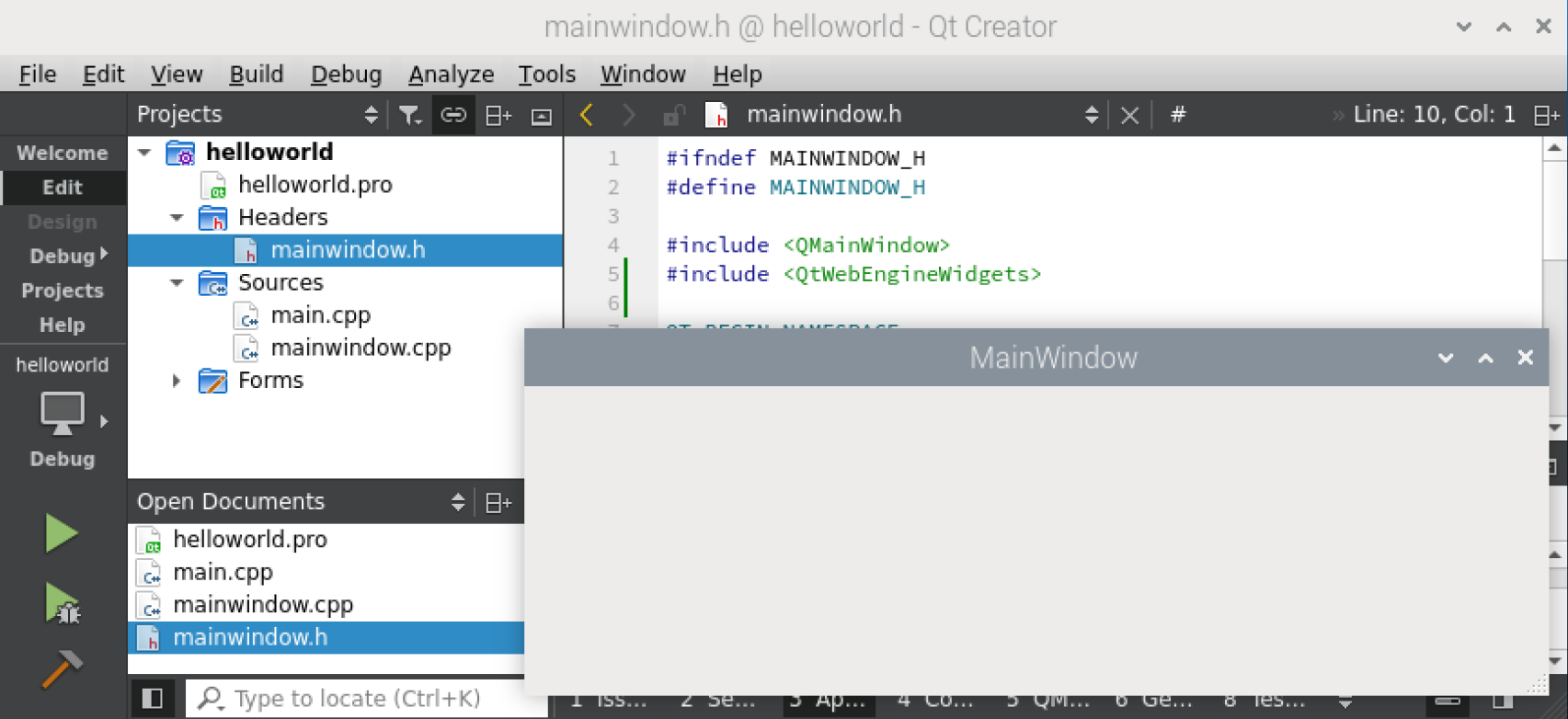Image resolution: width=1568 pixels, height=719 pixels.
Task: Split the Open Documents pane
Action: (498, 502)
